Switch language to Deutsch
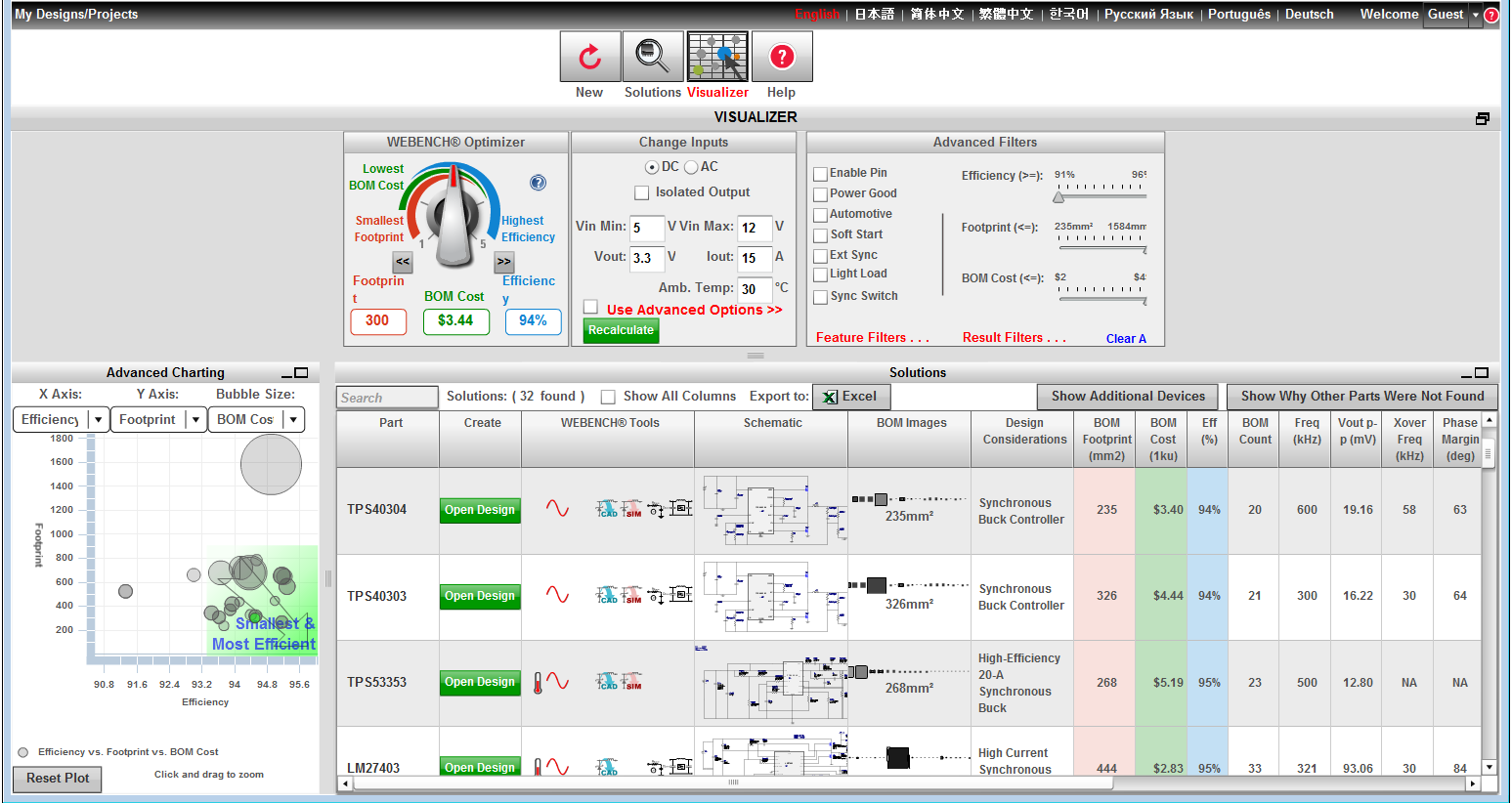1512x803 pixels. pyautogui.click(x=1309, y=15)
